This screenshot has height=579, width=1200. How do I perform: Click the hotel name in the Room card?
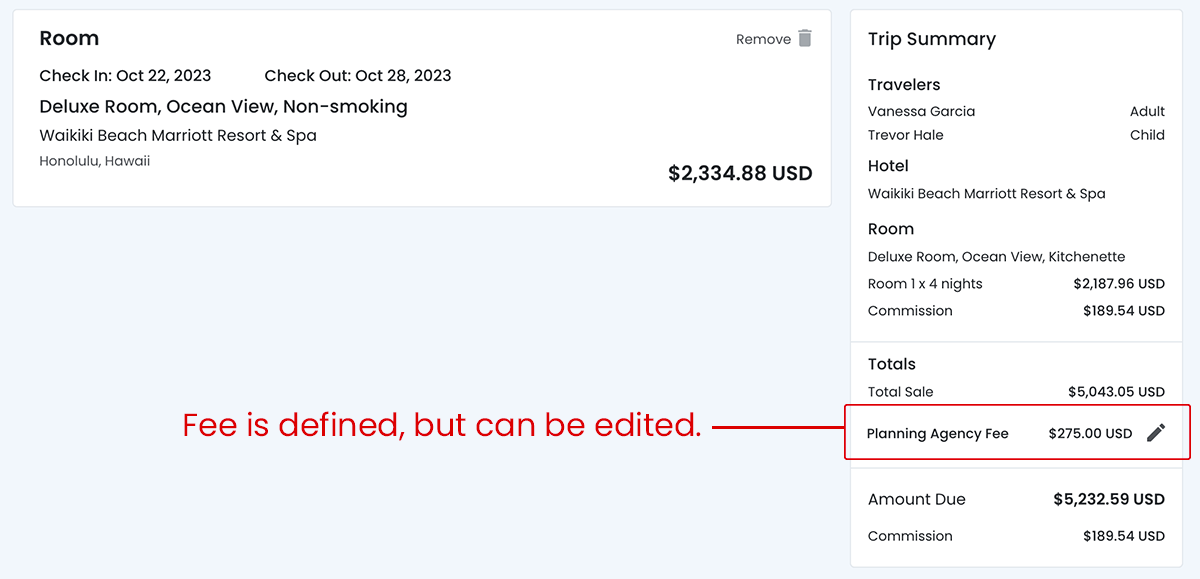[178, 135]
